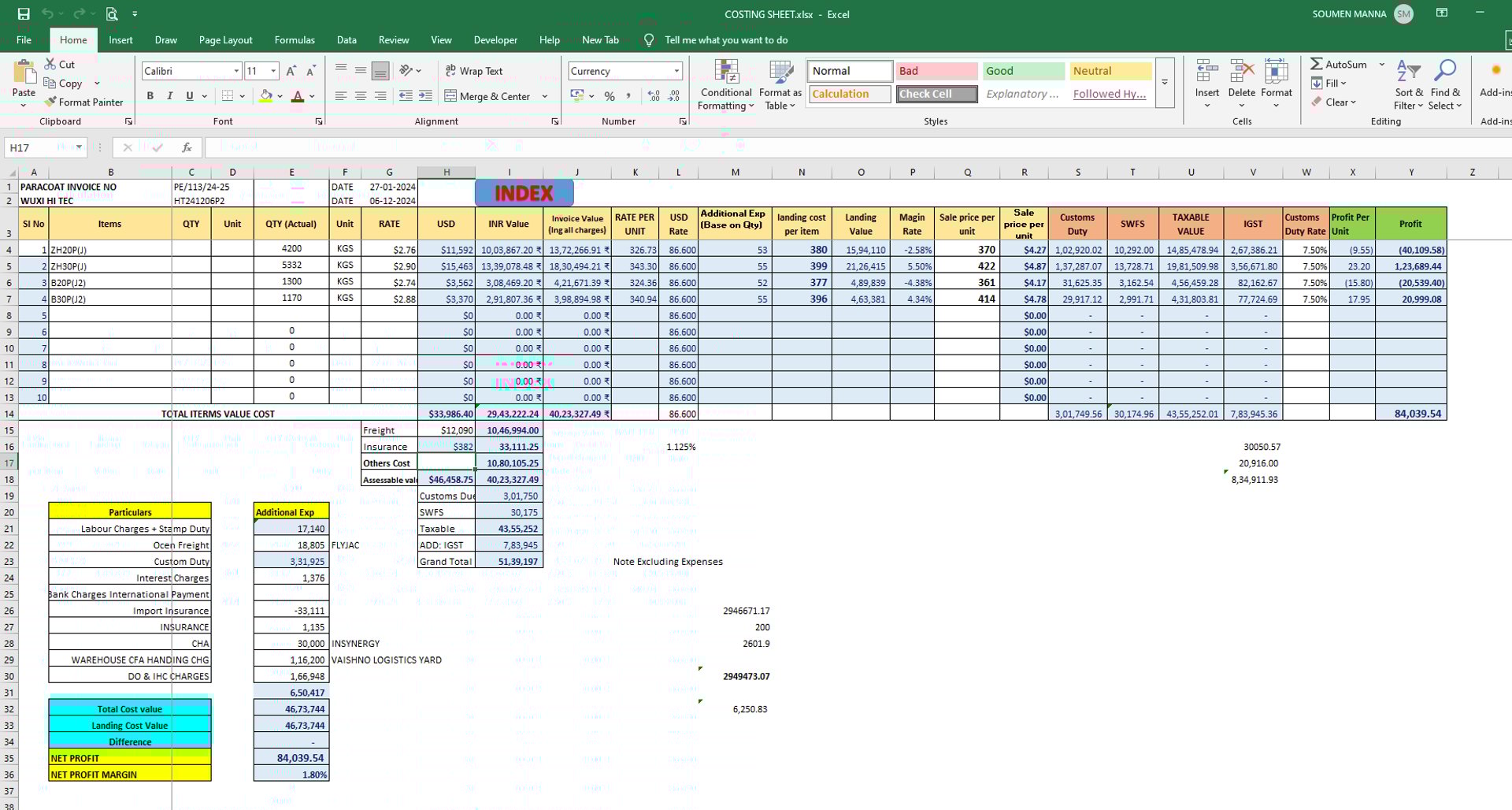The height and width of the screenshot is (810, 1512).
Task: Toggle Bottom Align vertical alignment
Action: (x=380, y=71)
